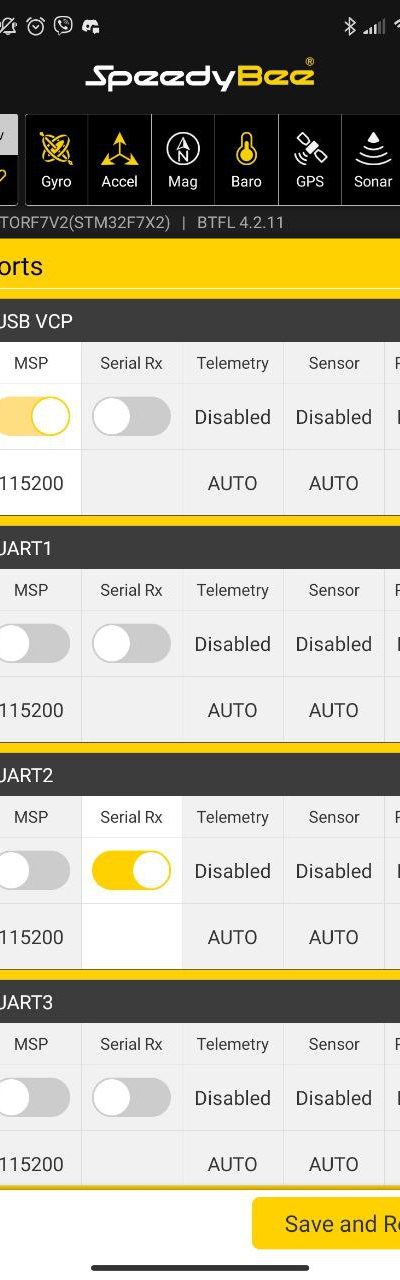
Task: Open UART1 Telemetry Disabled dropdown
Action: click(x=232, y=644)
